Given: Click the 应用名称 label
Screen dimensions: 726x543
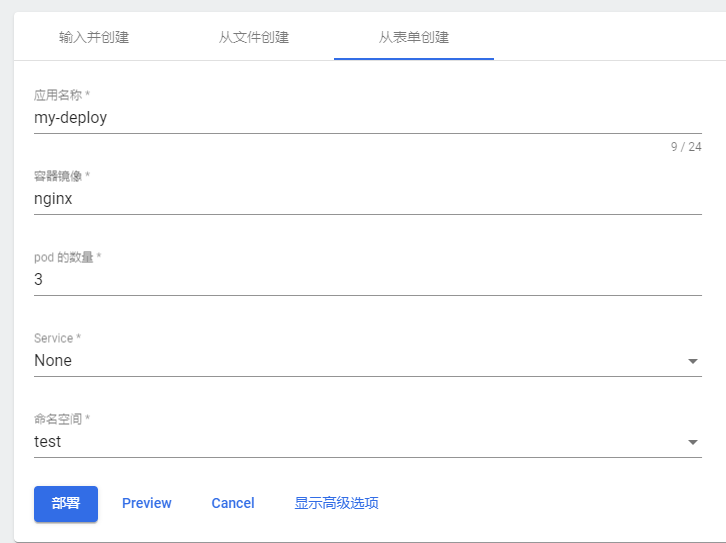Looking at the screenshot, I should click(62, 95).
